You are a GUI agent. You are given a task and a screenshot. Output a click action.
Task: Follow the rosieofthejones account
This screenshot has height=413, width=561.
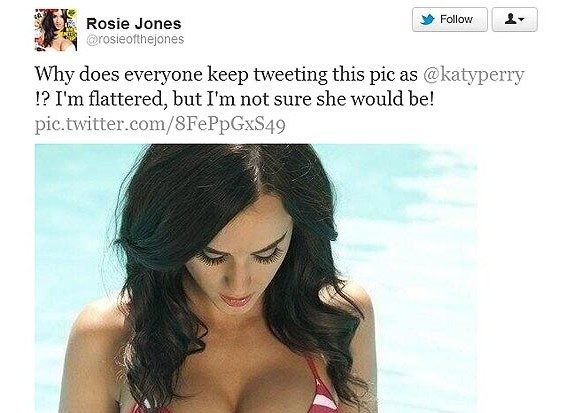pyautogui.click(x=450, y=19)
